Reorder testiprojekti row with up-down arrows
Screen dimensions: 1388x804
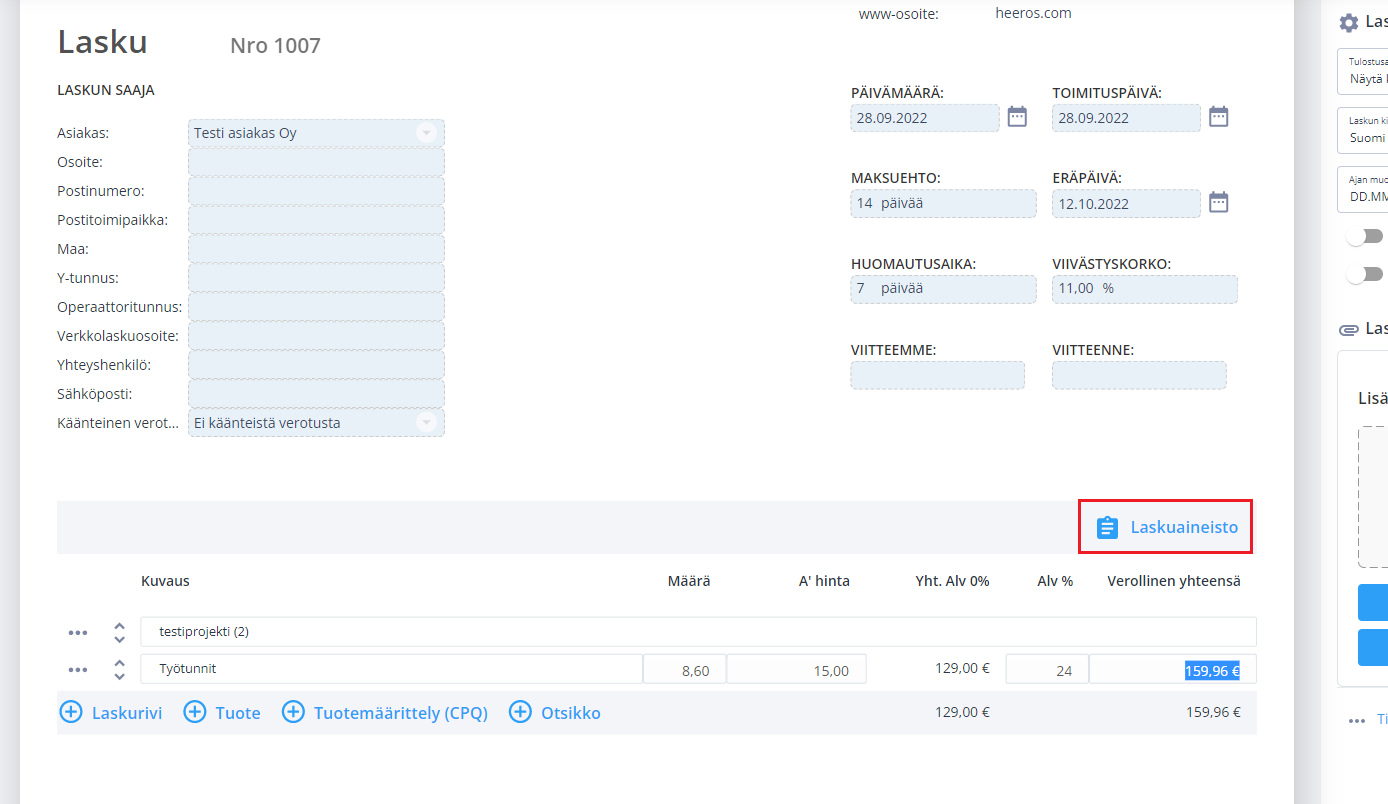point(120,633)
